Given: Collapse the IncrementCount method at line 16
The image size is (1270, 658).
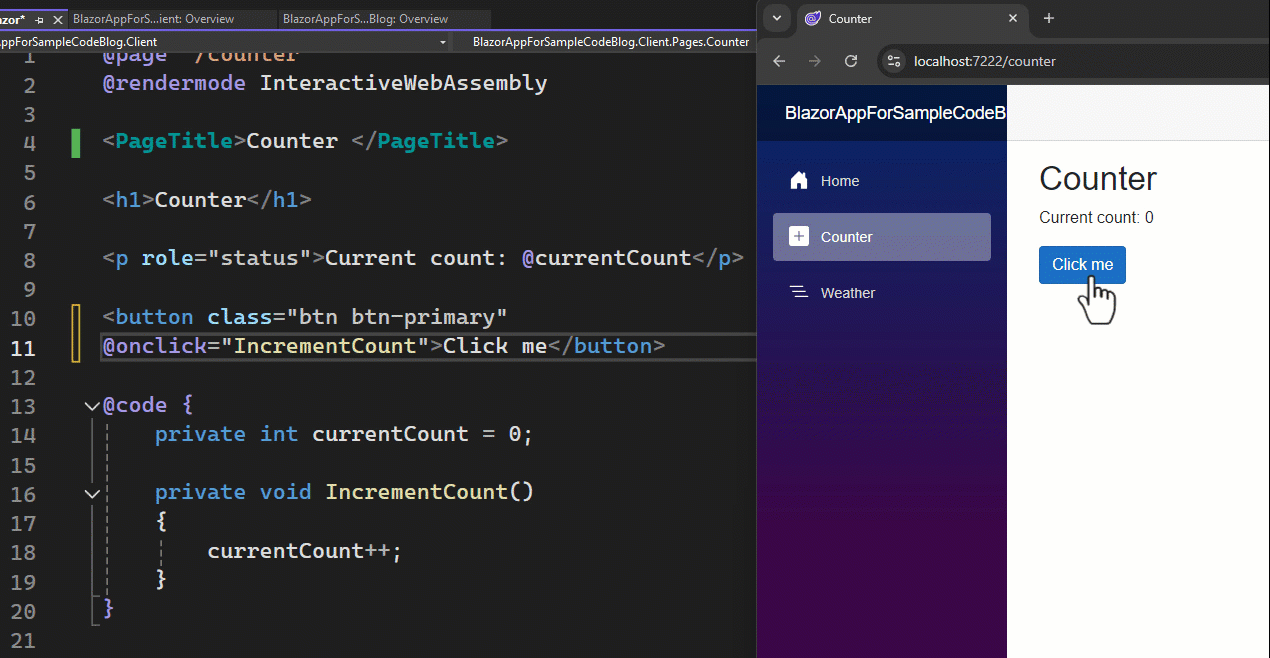Looking at the screenshot, I should pyautogui.click(x=93, y=493).
